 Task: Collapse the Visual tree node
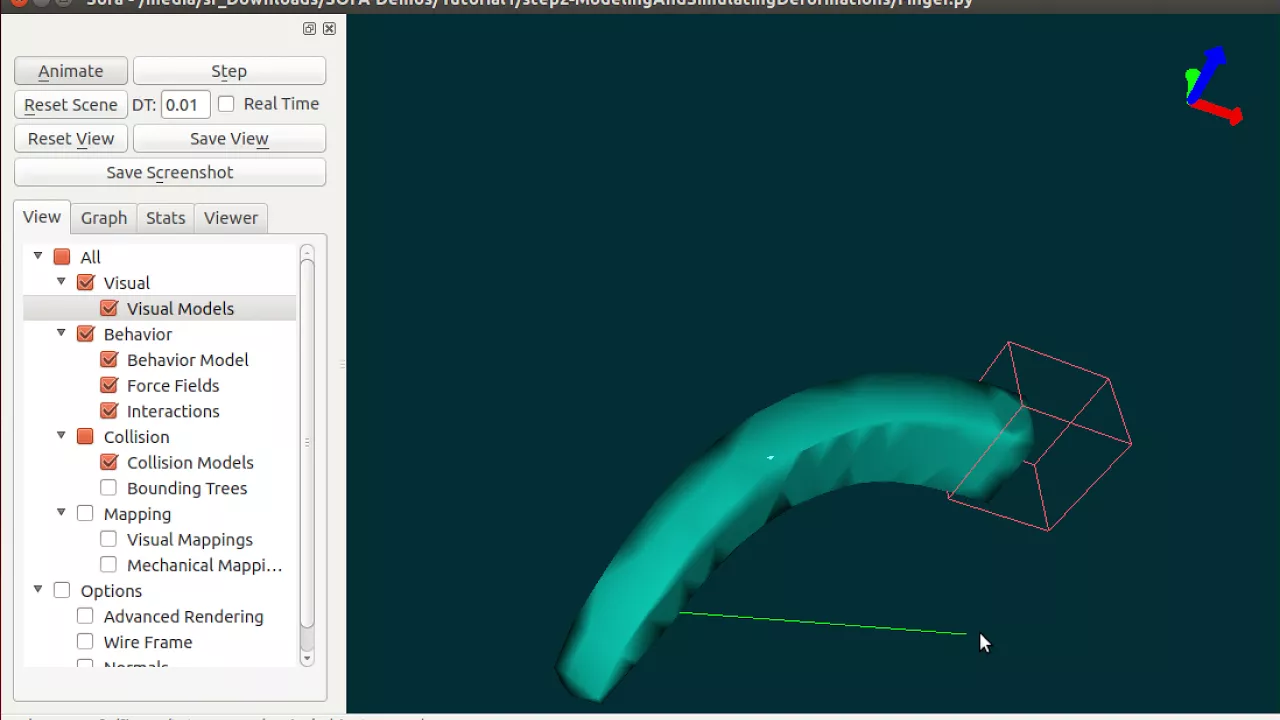pyautogui.click(x=61, y=282)
